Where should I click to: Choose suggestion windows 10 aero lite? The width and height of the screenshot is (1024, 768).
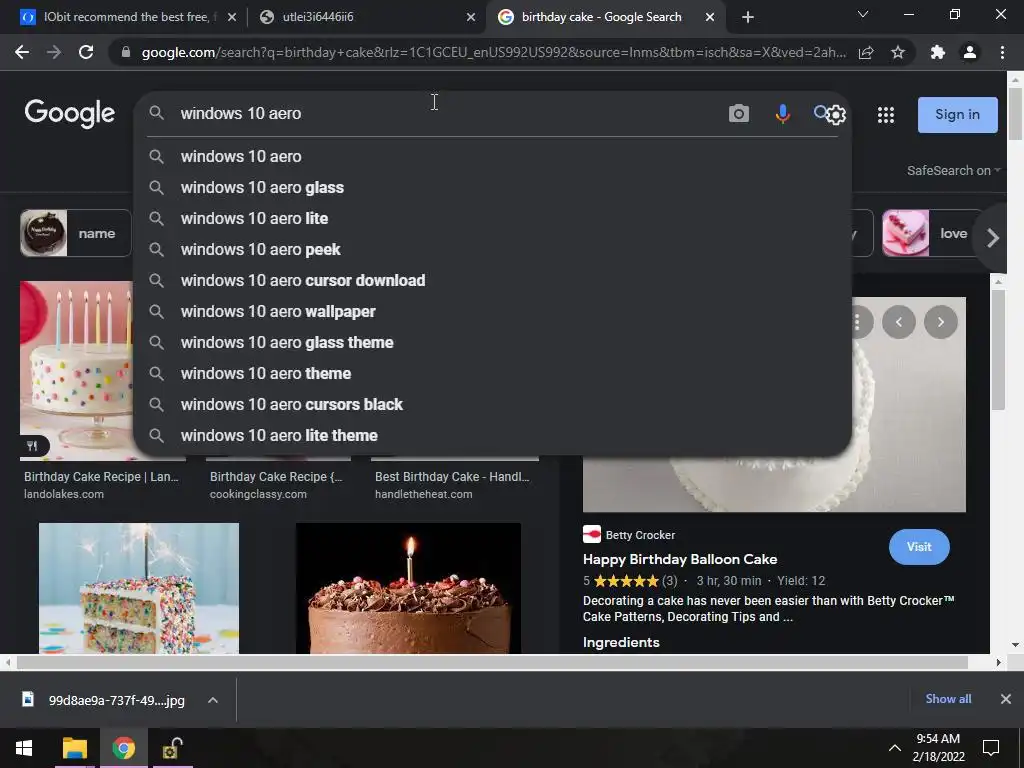pyautogui.click(x=492, y=219)
